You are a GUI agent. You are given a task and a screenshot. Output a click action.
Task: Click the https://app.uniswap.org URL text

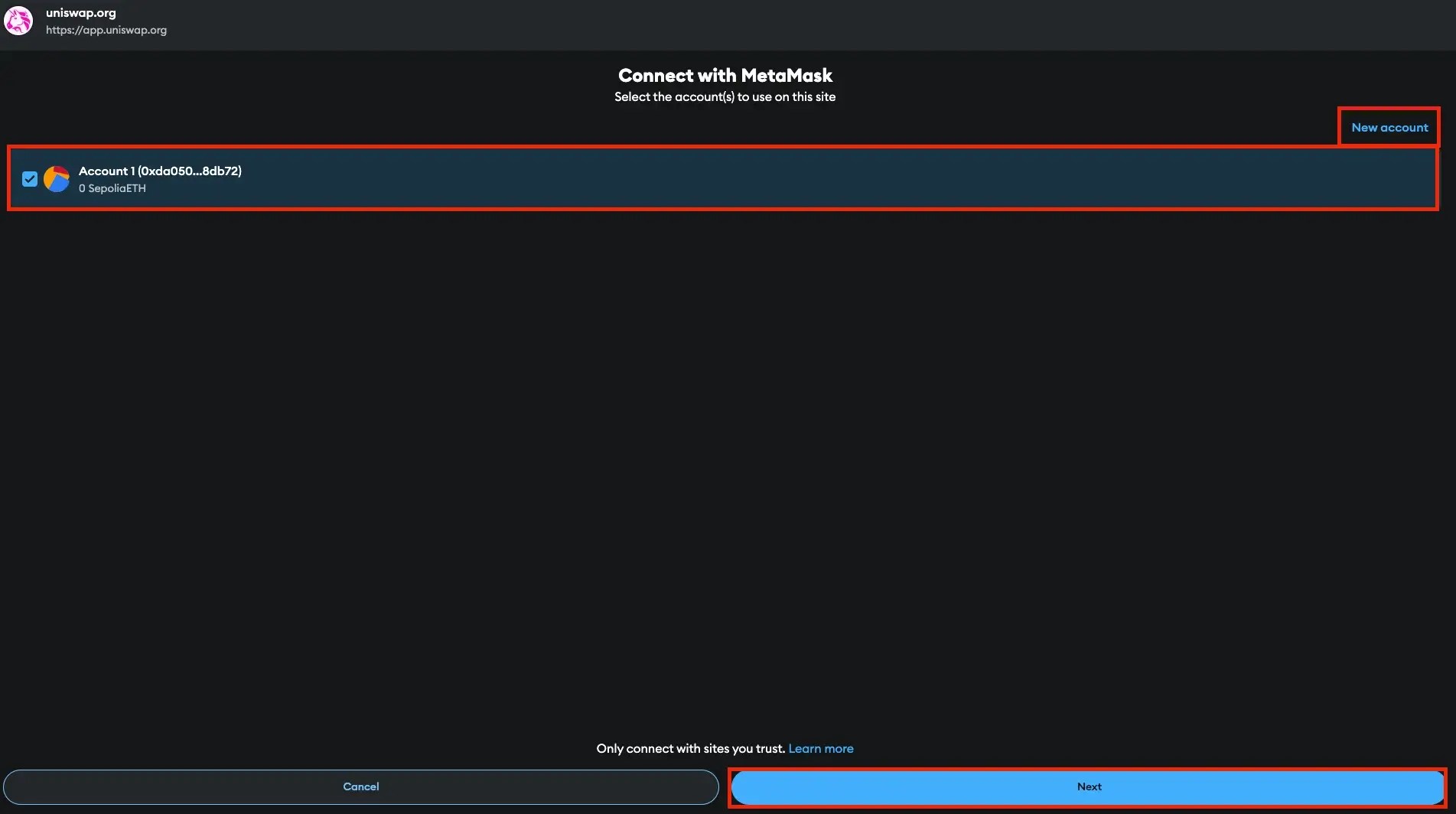tap(106, 30)
